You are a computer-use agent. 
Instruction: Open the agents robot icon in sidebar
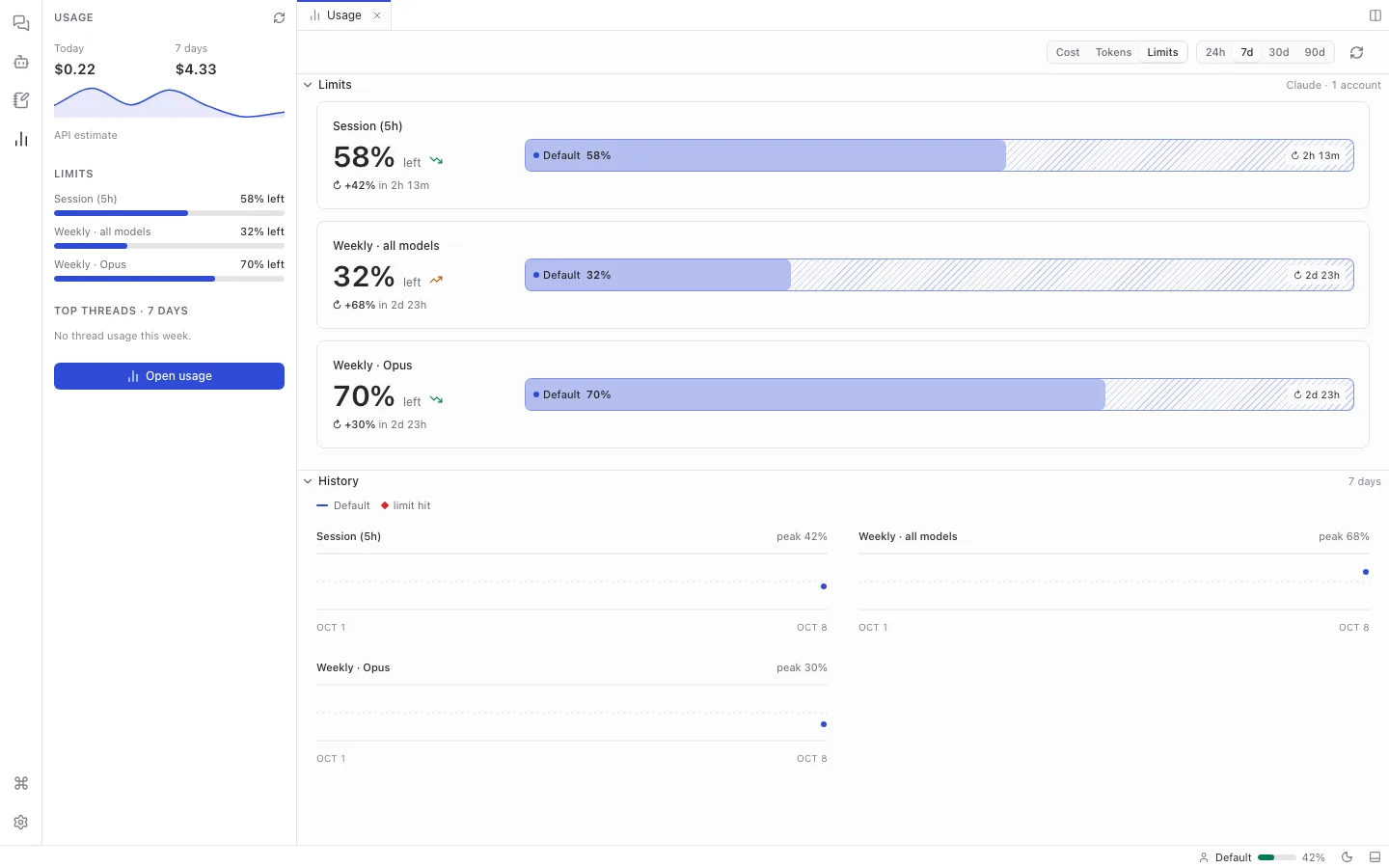coord(21,62)
